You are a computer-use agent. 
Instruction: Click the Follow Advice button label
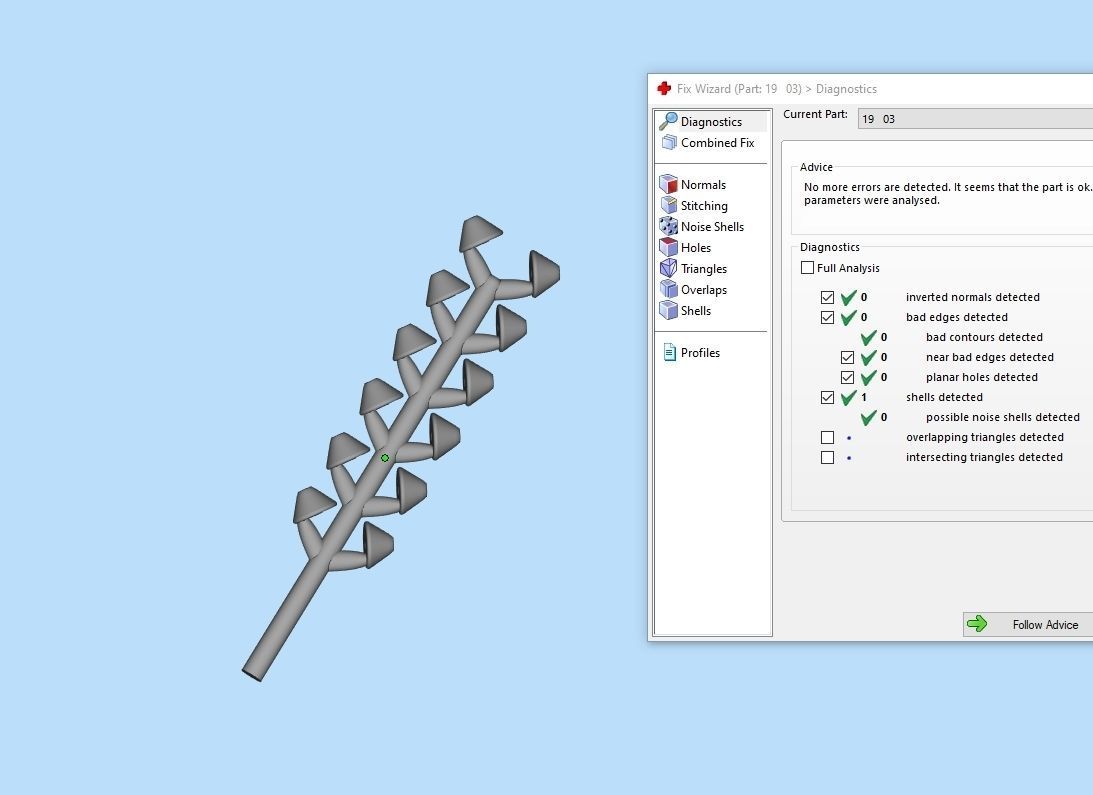1045,625
